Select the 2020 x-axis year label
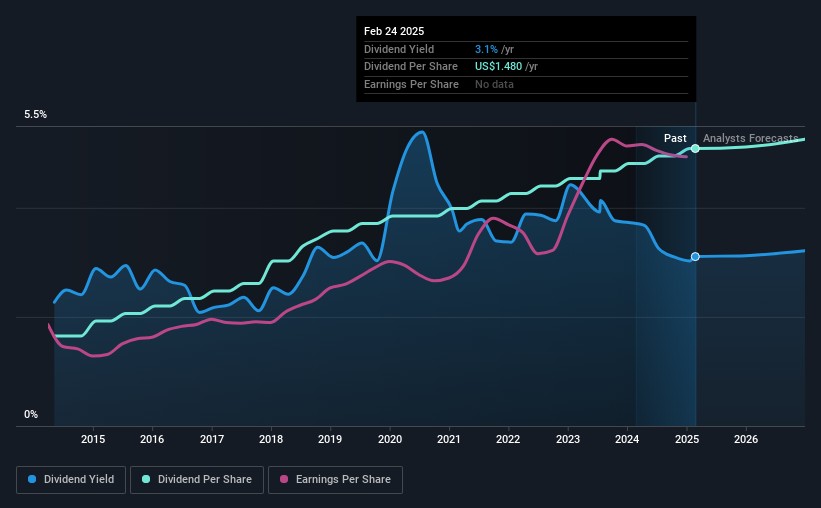Viewport: 821px width, 508px height. click(389, 439)
